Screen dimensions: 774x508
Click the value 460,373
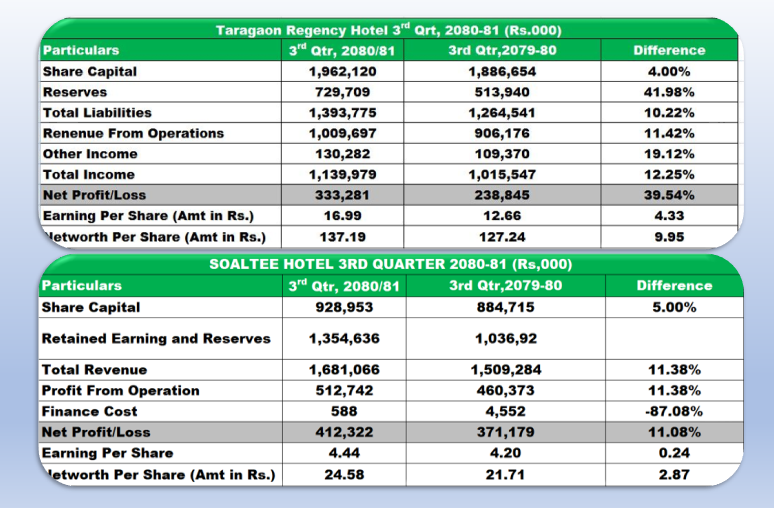[505, 391]
